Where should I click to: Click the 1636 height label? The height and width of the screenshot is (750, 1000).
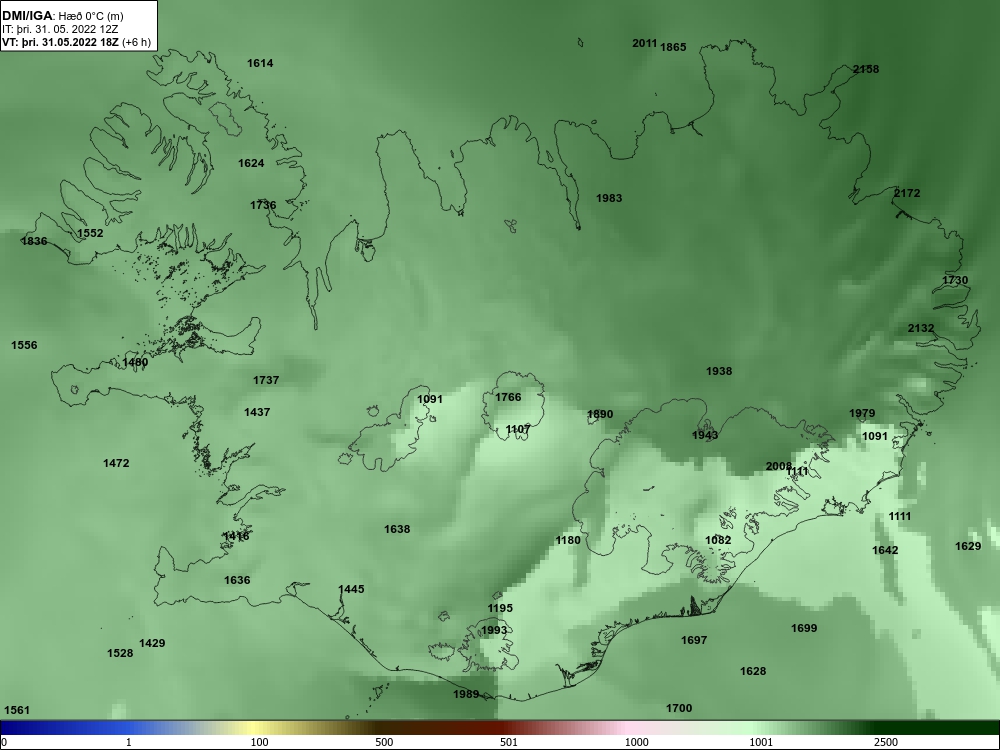point(237,580)
